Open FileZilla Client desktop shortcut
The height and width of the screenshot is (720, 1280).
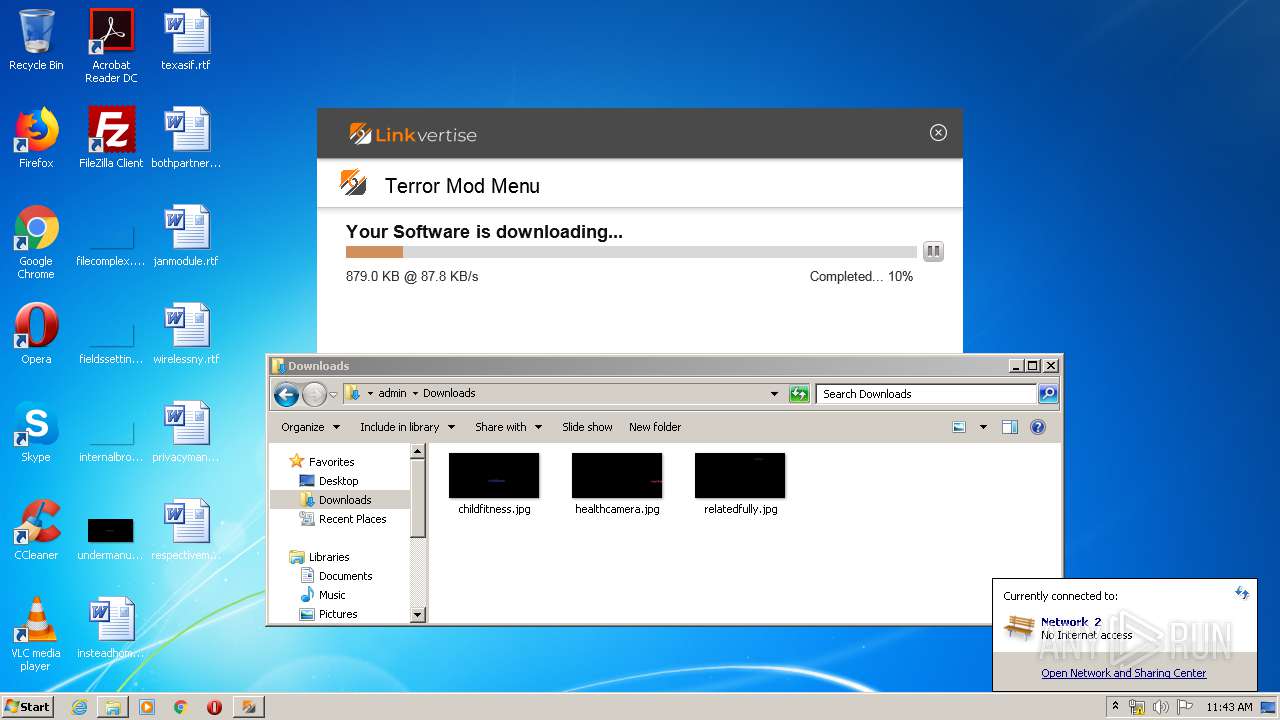click(111, 138)
